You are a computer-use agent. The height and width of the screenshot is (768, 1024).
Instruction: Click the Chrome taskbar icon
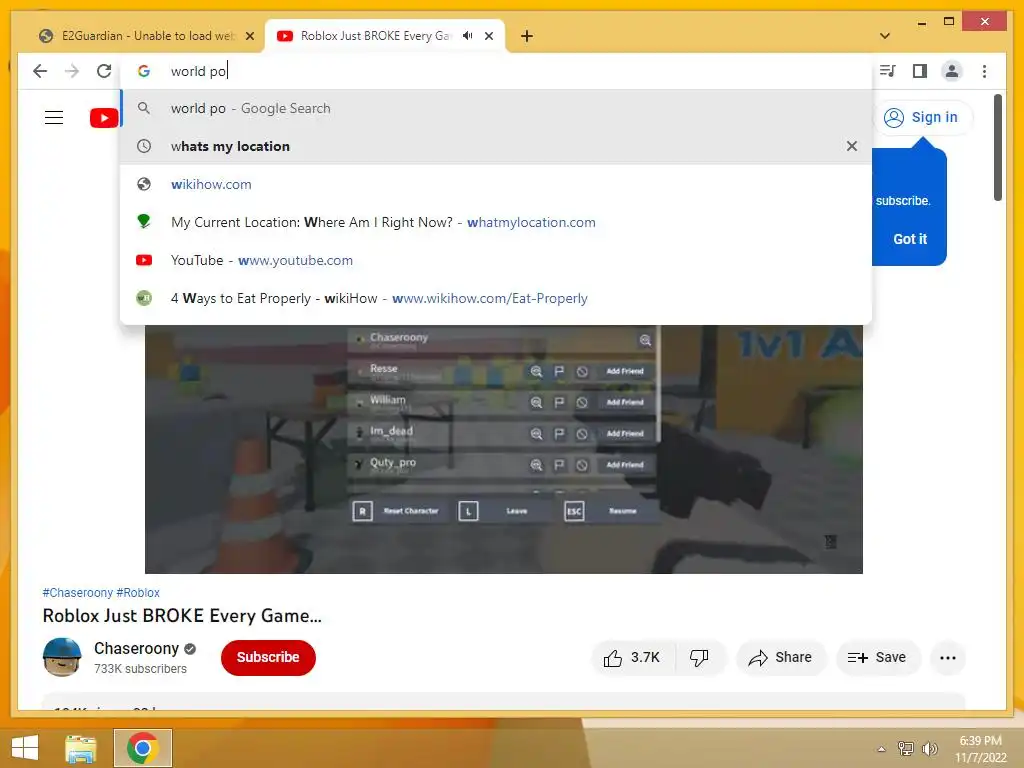tap(143, 748)
